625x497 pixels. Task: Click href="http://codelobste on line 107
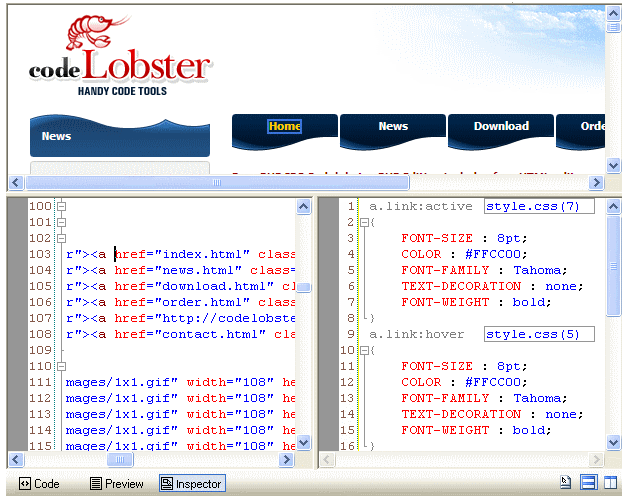204,318
